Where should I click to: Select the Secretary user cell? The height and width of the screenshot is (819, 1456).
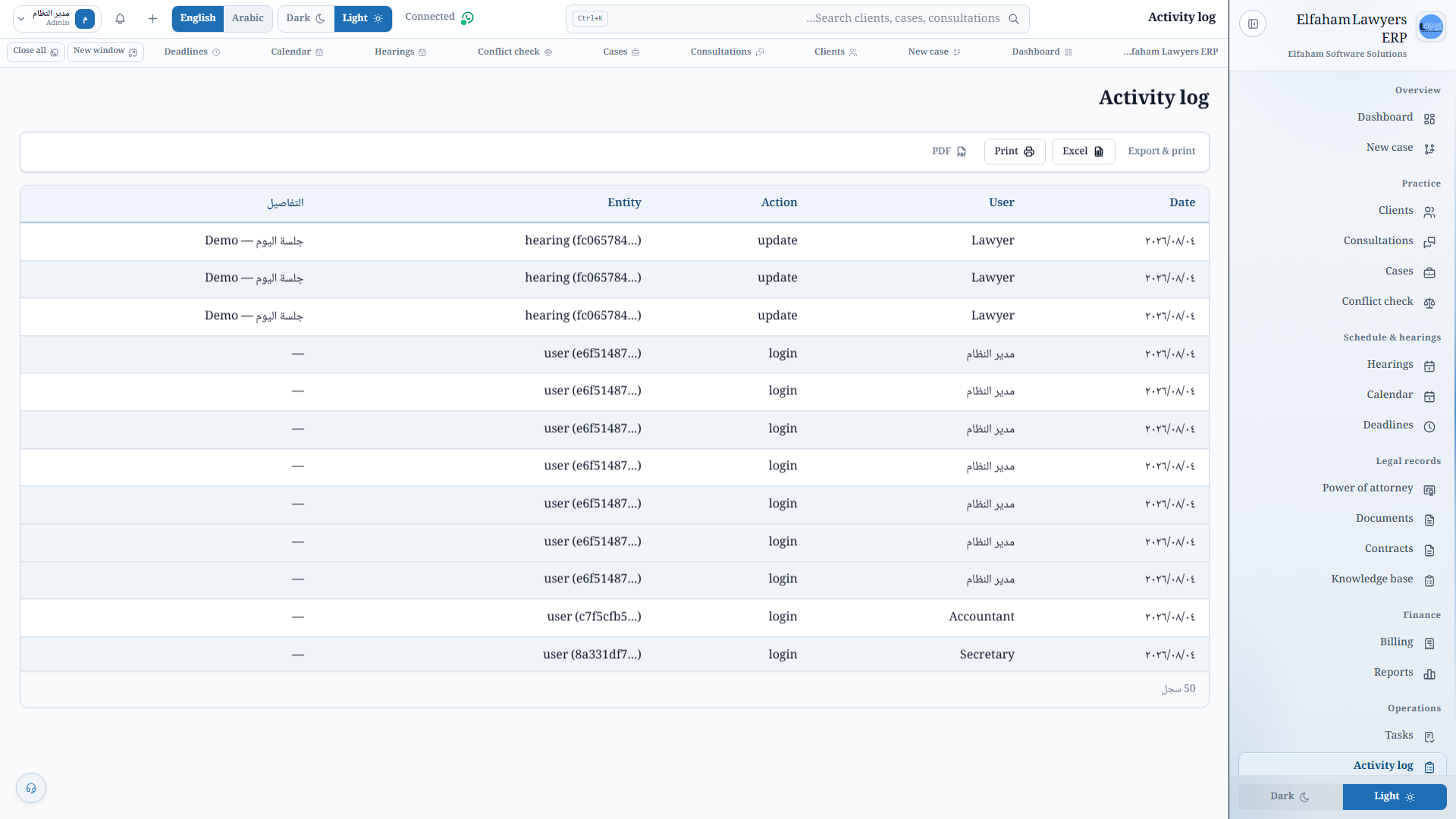coord(987,655)
